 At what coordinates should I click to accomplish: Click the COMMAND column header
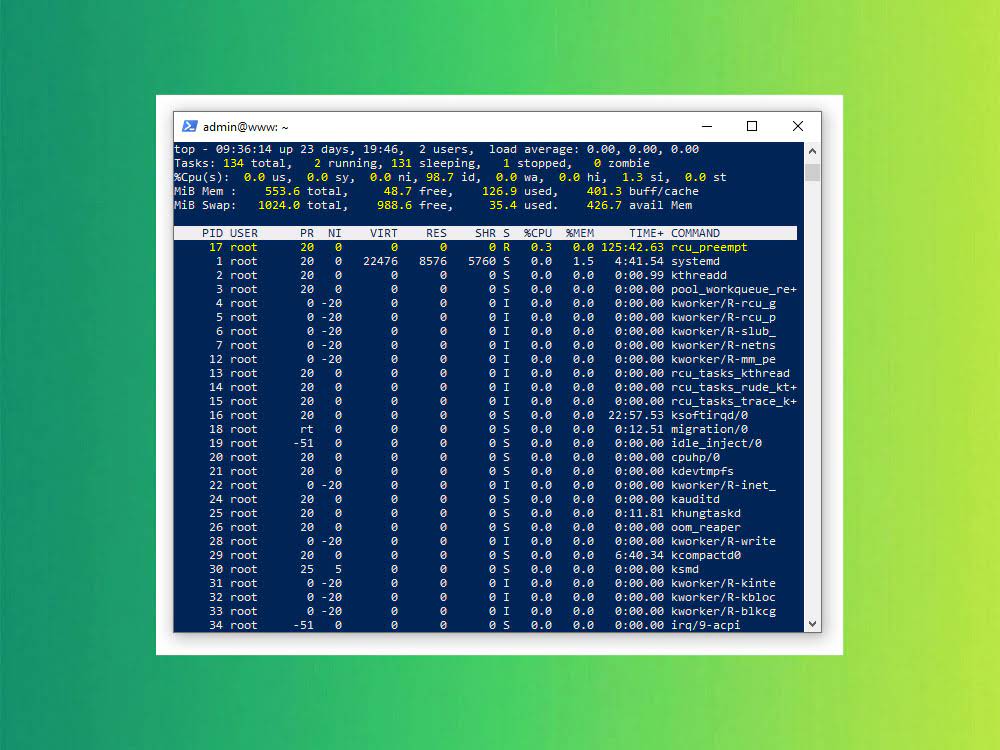[x=695, y=233]
